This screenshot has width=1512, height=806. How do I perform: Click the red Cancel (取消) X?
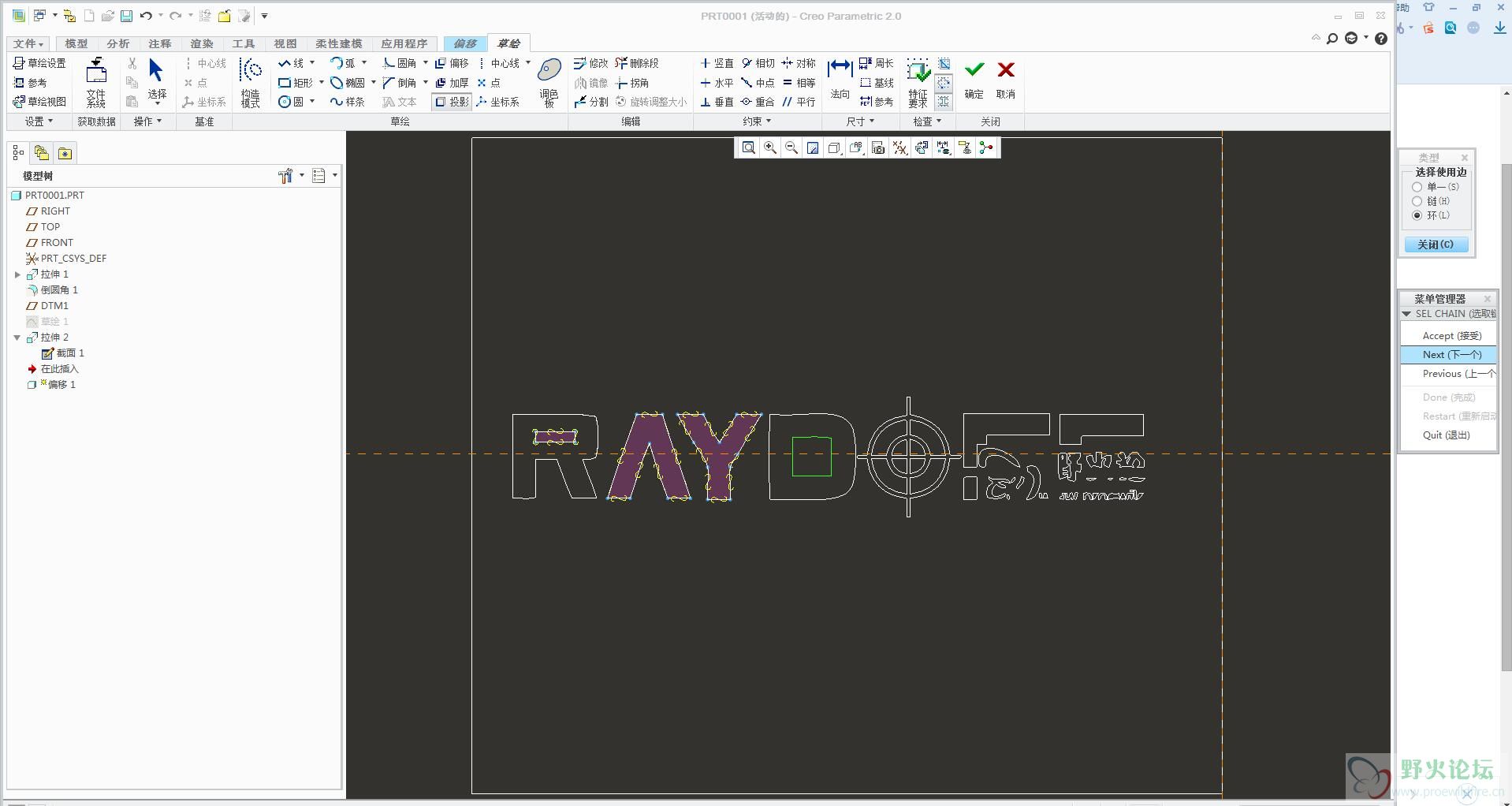1006,80
